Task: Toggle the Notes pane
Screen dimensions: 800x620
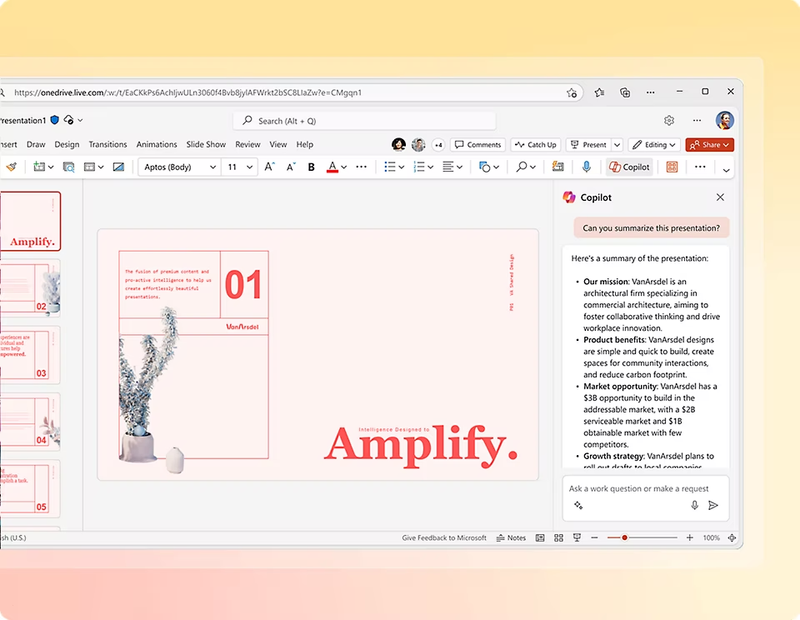Action: click(x=511, y=538)
